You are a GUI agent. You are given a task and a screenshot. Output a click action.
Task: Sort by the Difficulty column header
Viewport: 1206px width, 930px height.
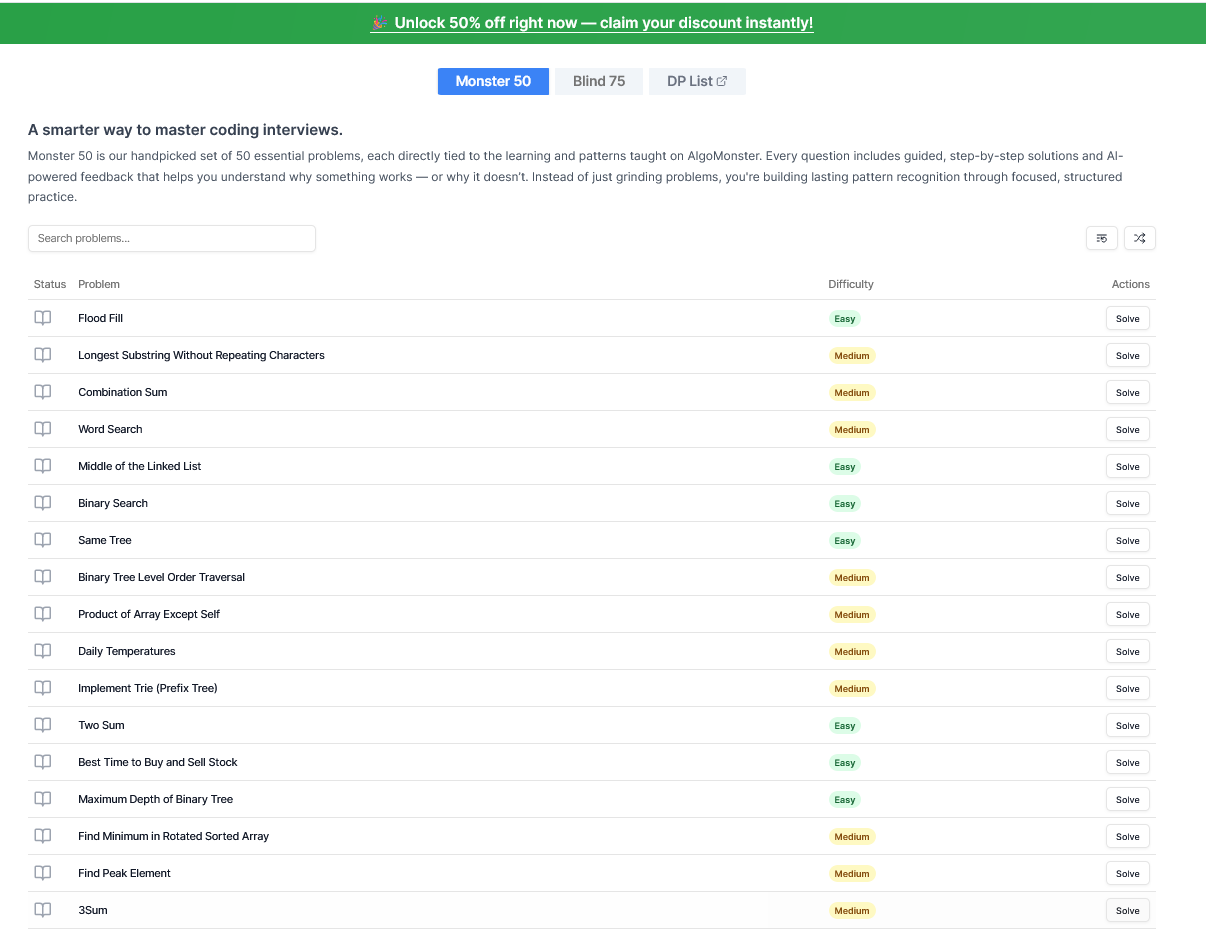tap(851, 284)
